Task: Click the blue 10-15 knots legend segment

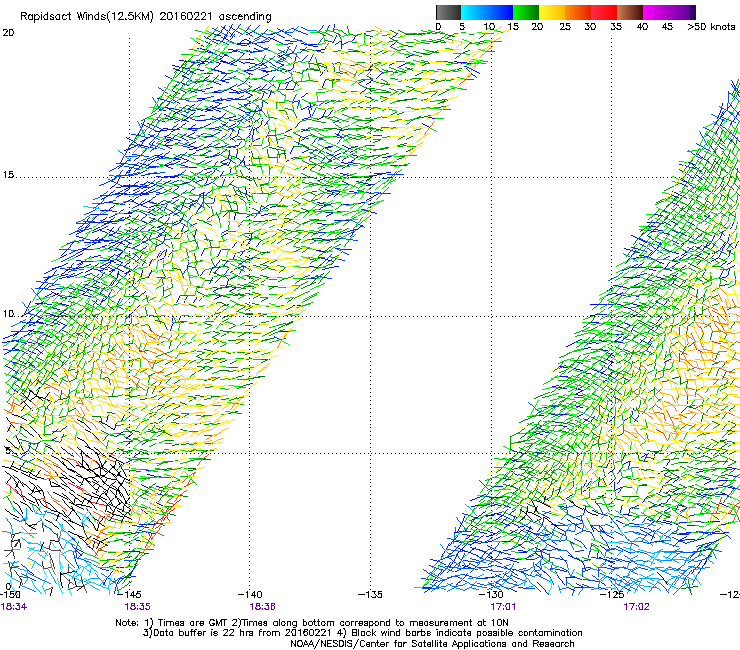Action: pyautogui.click(x=500, y=12)
